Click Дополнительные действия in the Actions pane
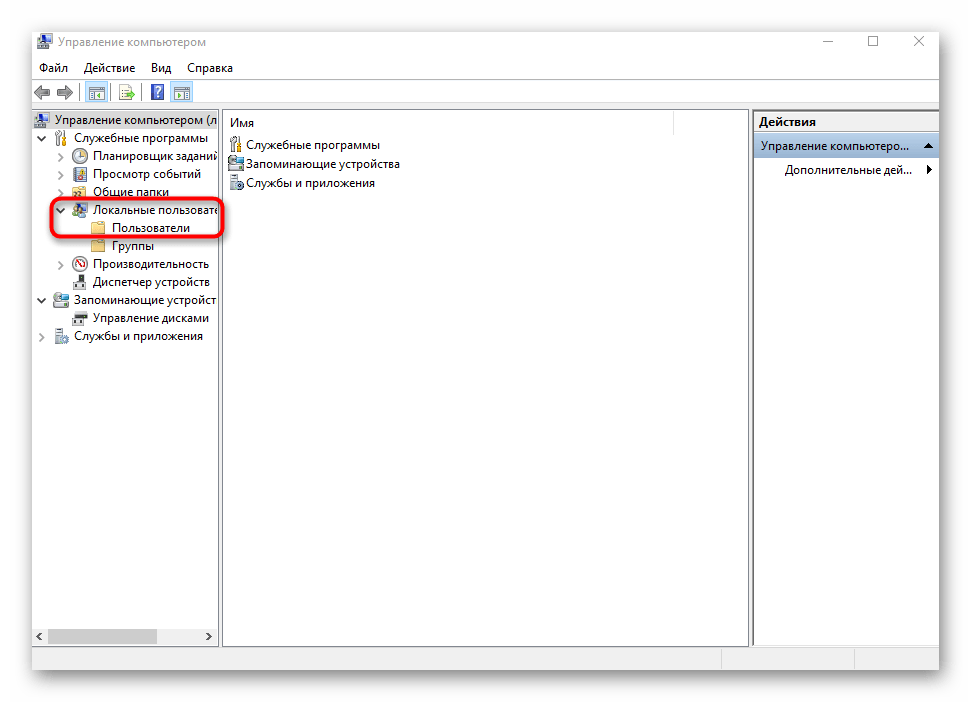 [x=848, y=170]
